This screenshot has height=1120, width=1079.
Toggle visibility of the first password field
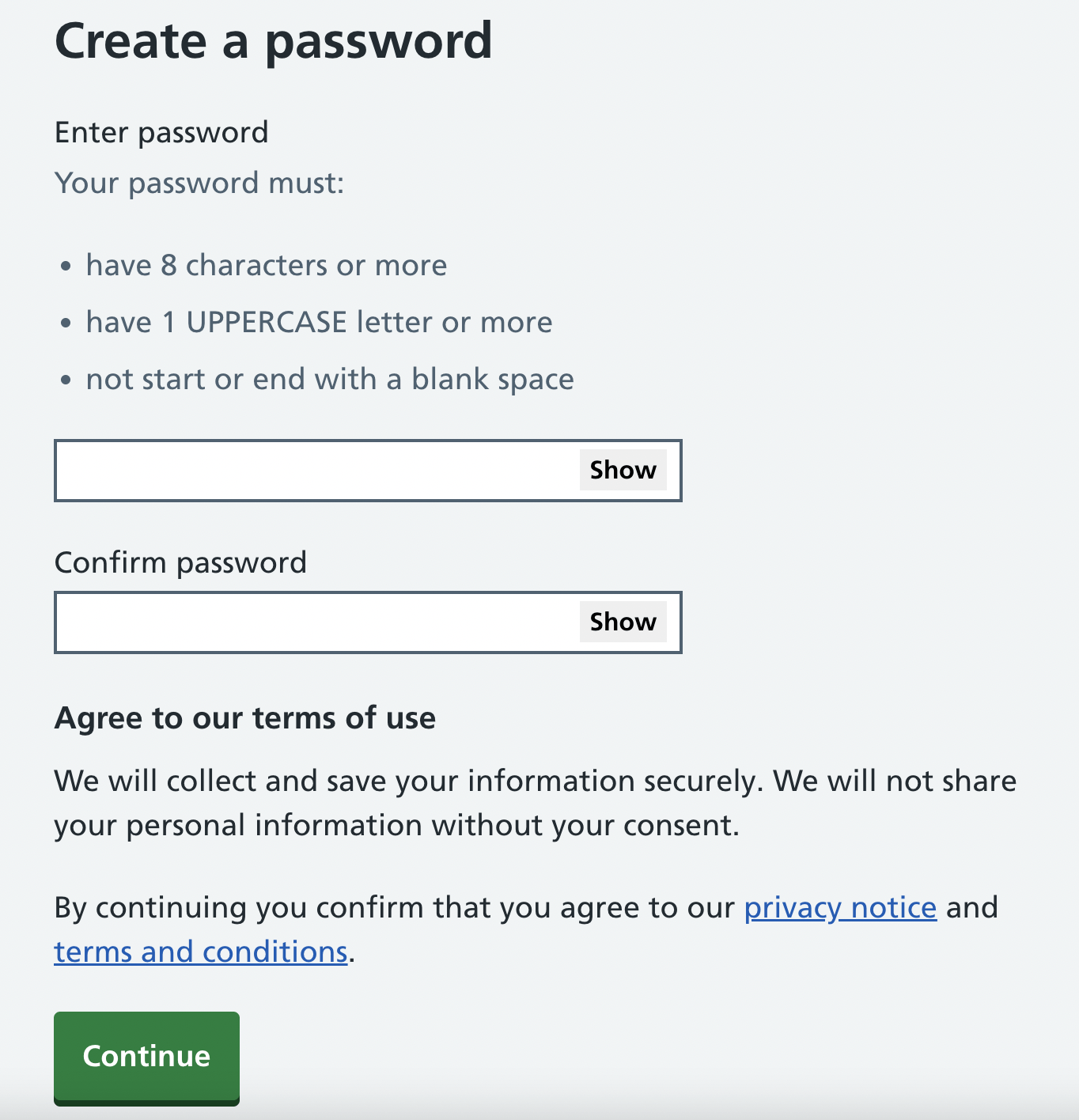click(622, 470)
